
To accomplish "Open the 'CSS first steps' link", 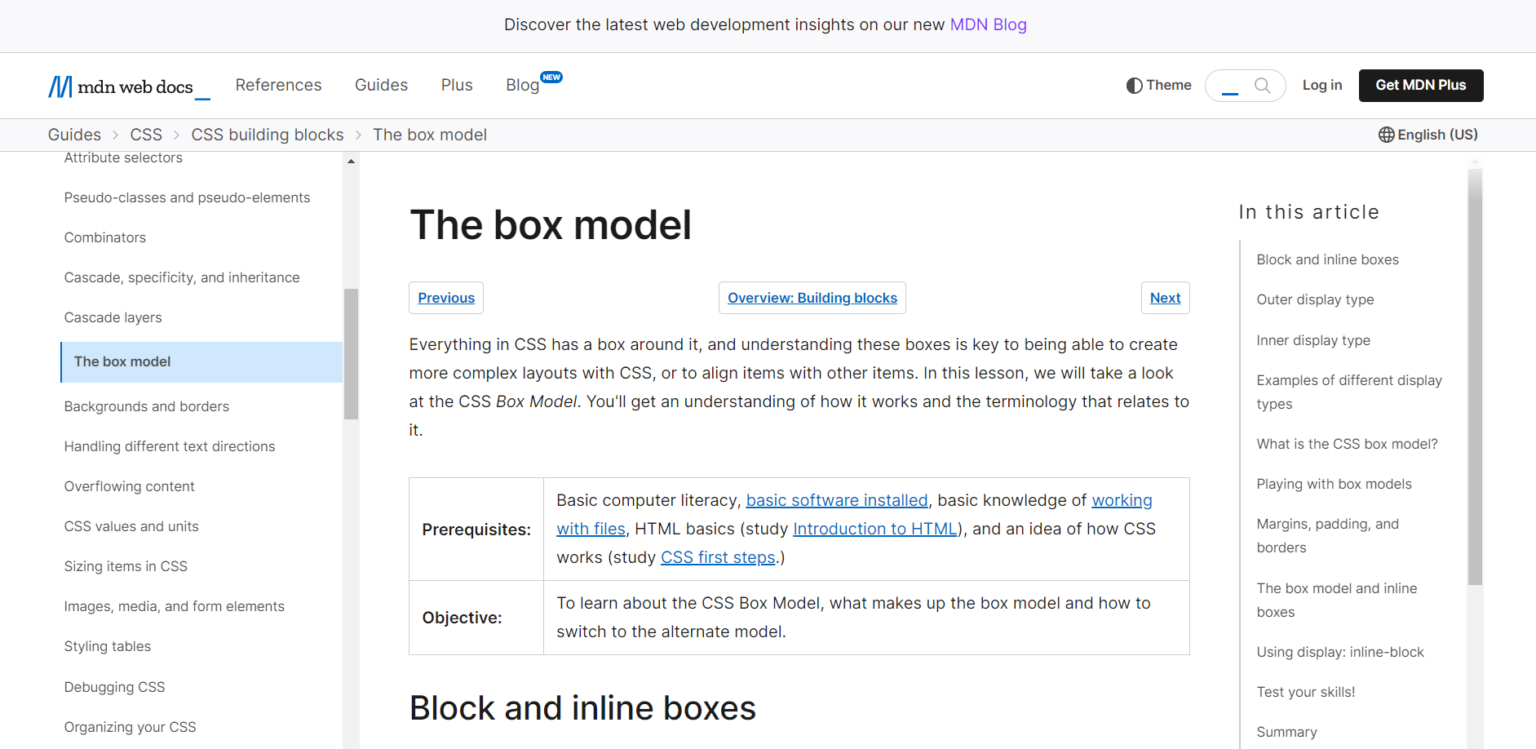I will [x=717, y=557].
